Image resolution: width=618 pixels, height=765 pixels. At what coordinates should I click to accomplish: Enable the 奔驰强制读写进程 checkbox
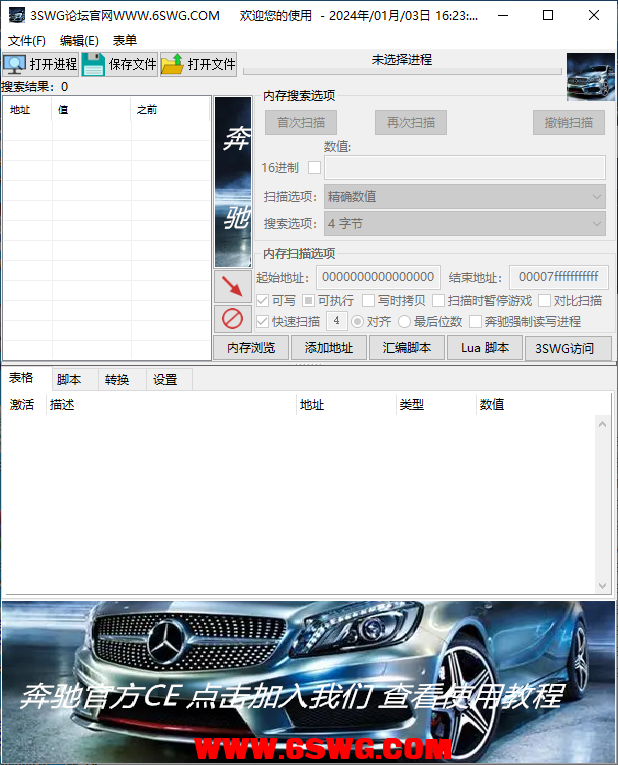coord(475,322)
